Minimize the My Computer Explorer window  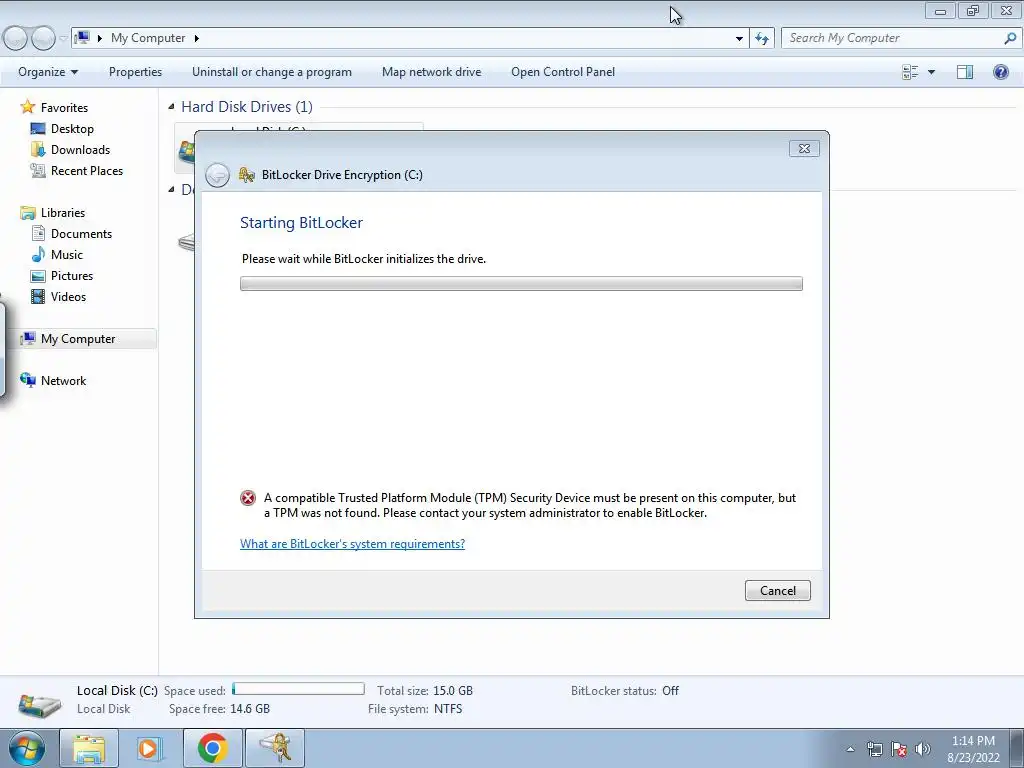point(940,10)
